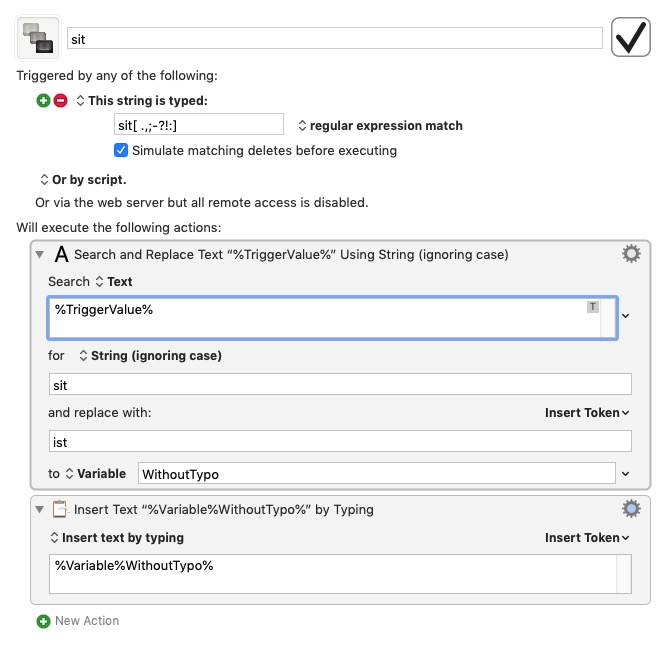Click the web server remote access notice
The height and width of the screenshot is (651, 670).
202,202
